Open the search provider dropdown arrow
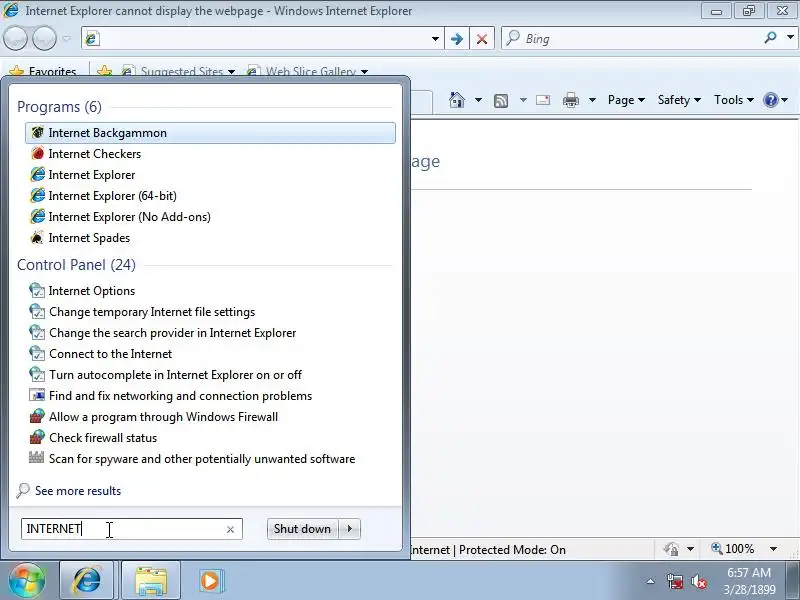 pyautogui.click(x=790, y=37)
